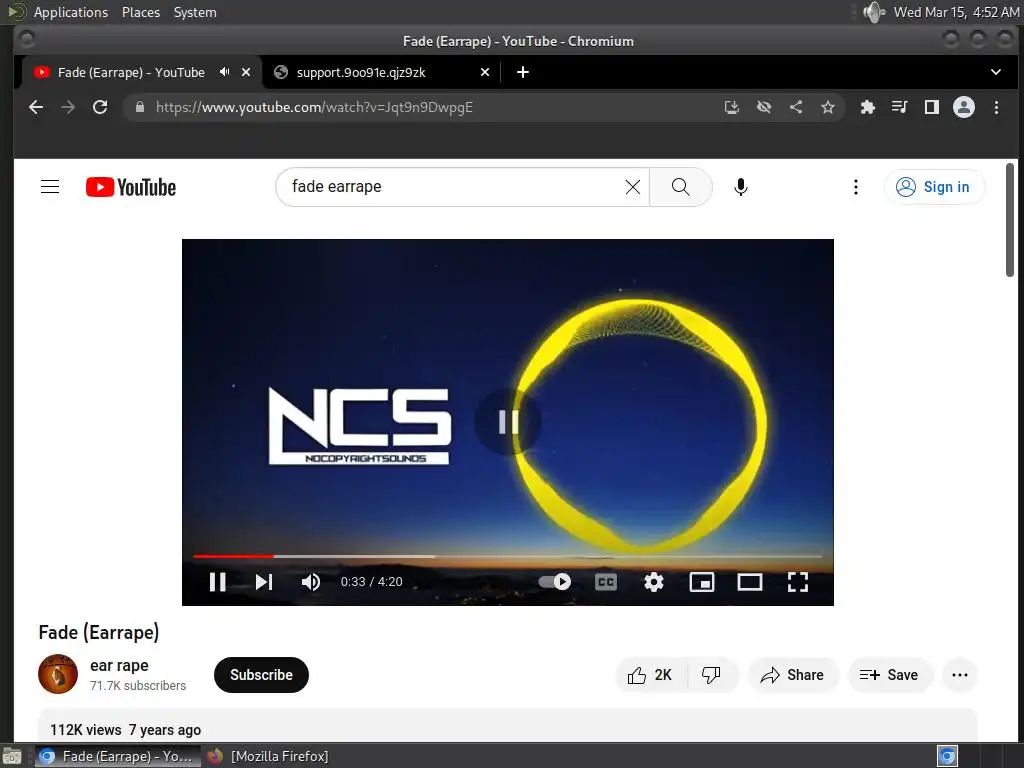Open the System menu
This screenshot has height=768, width=1024.
195,12
